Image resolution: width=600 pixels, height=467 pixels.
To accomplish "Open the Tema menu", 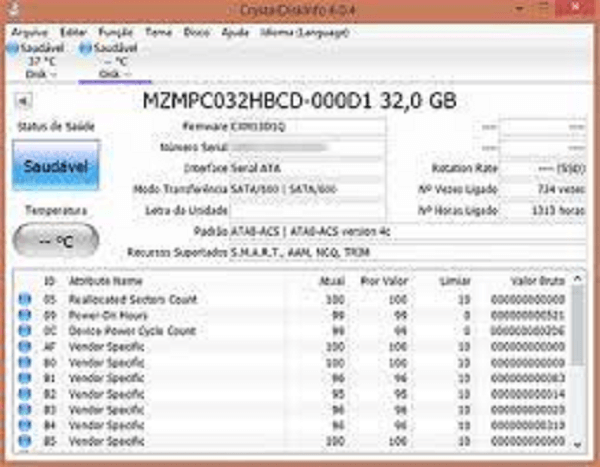I will pos(158,32).
